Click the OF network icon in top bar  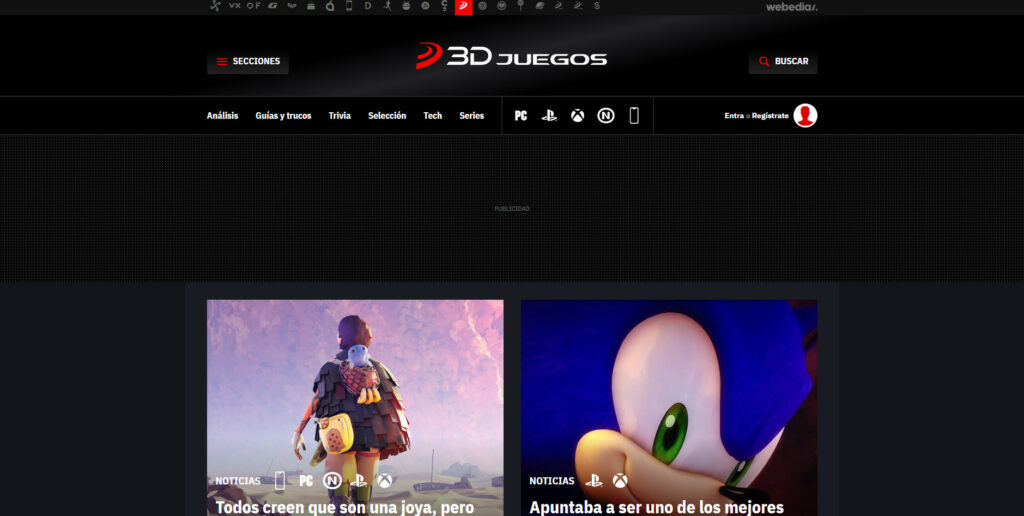coord(253,6)
